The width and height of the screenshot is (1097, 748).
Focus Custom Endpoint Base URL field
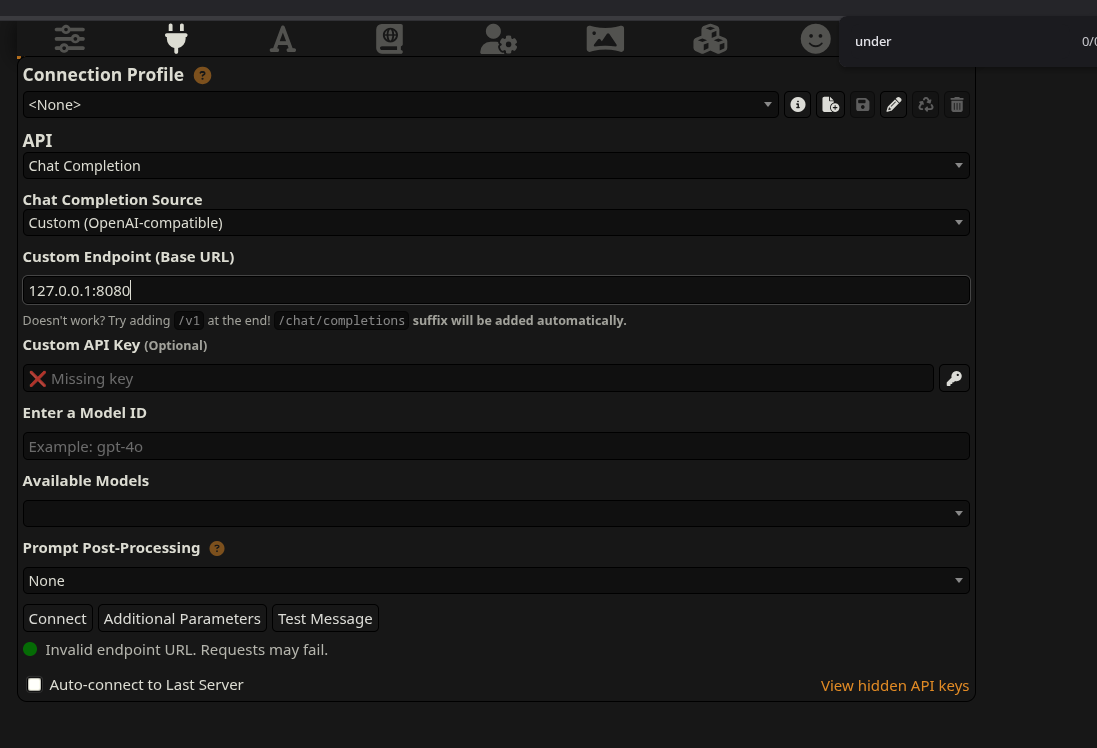496,290
